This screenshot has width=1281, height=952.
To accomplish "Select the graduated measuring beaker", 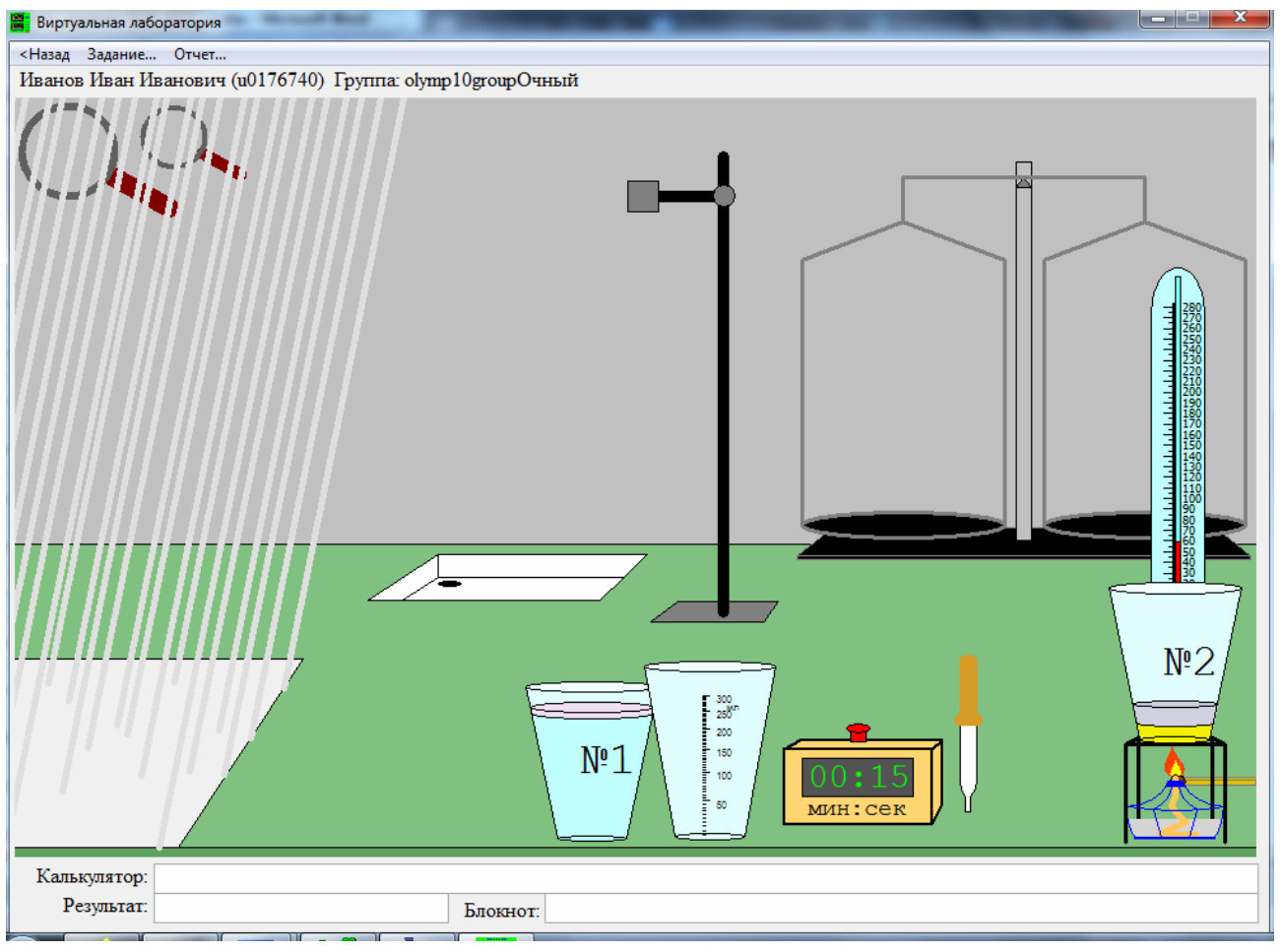I will click(710, 750).
